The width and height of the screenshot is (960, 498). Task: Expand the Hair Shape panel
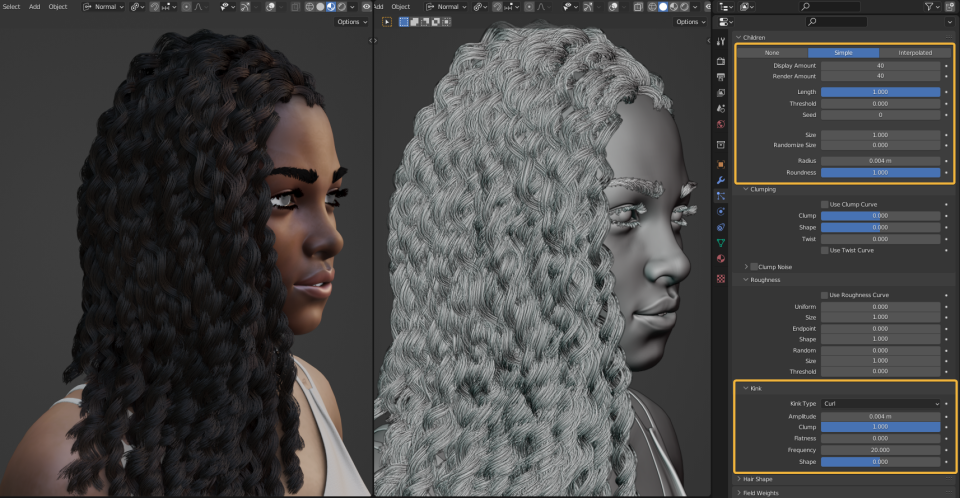(757, 479)
